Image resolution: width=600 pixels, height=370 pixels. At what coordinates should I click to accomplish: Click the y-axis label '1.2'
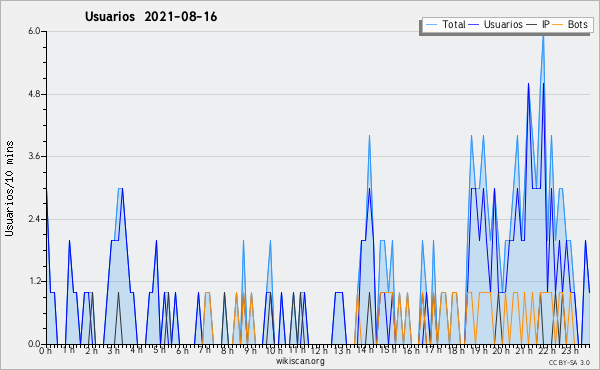click(34, 282)
